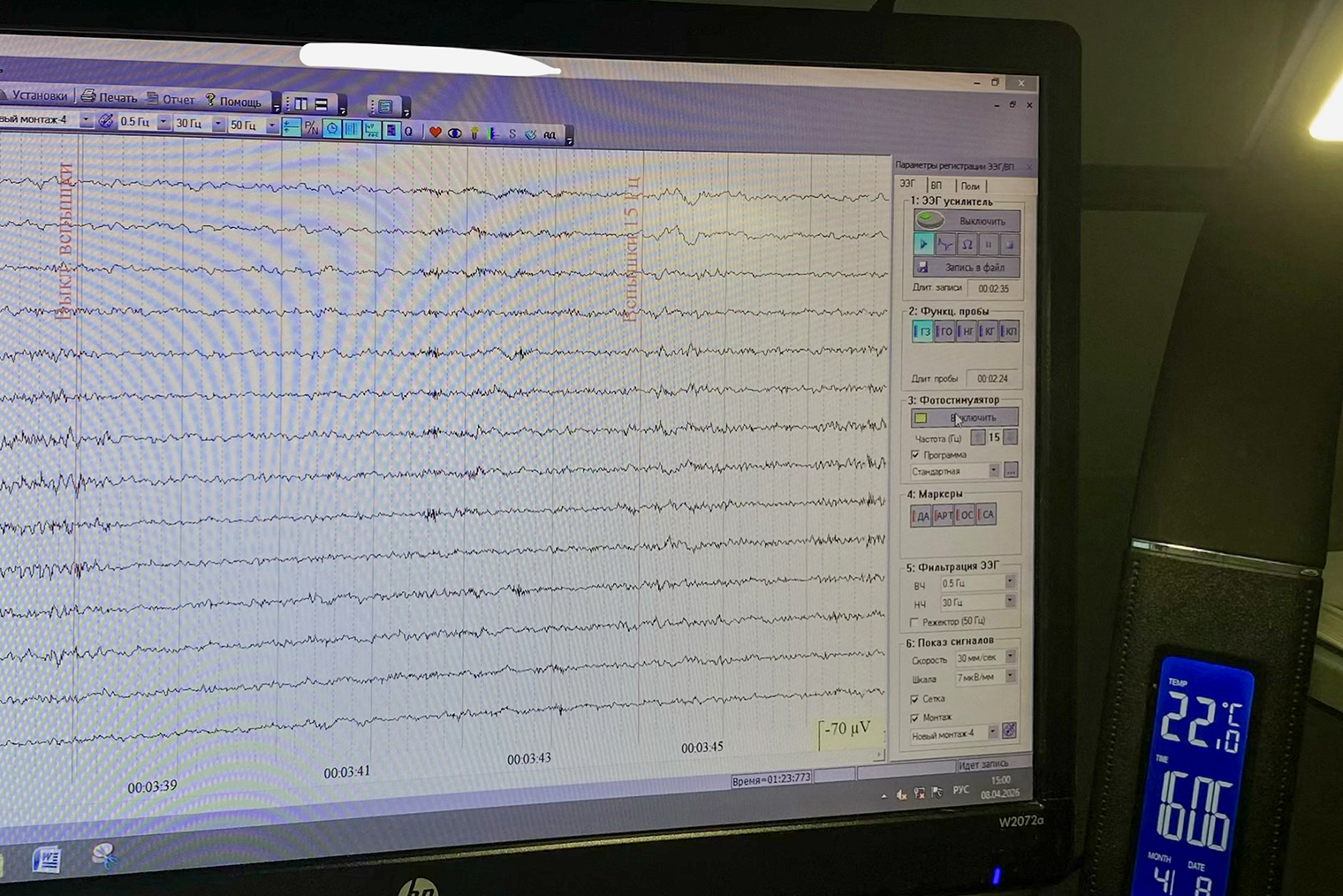Increase the photostimulator frequency with the right stepper arrow
Screen dimensions: 1343x896
click(x=1011, y=437)
